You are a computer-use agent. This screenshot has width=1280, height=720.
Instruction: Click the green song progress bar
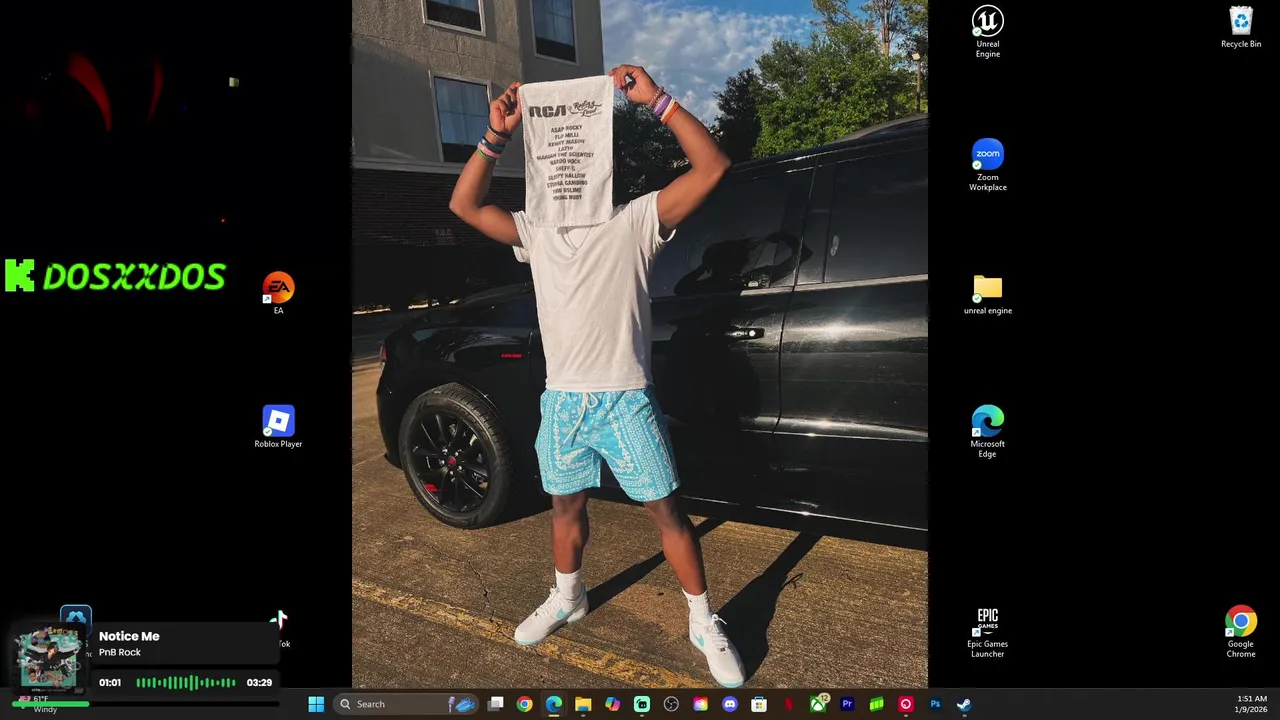coord(50,704)
